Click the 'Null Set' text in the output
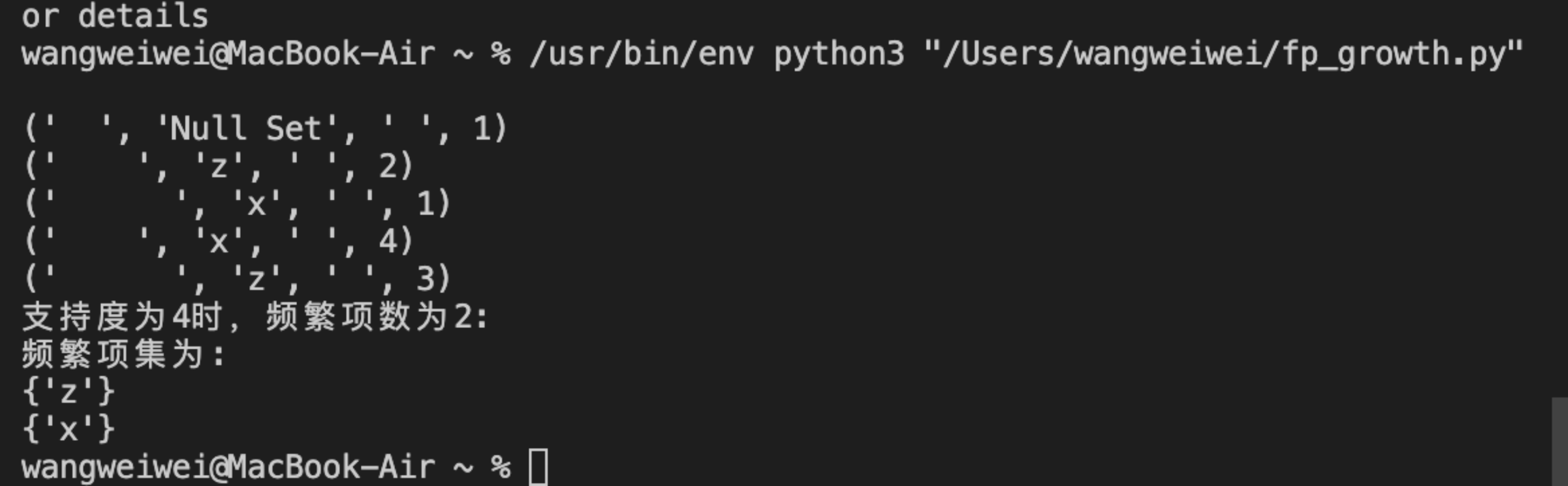The image size is (1568, 486). coord(246,129)
